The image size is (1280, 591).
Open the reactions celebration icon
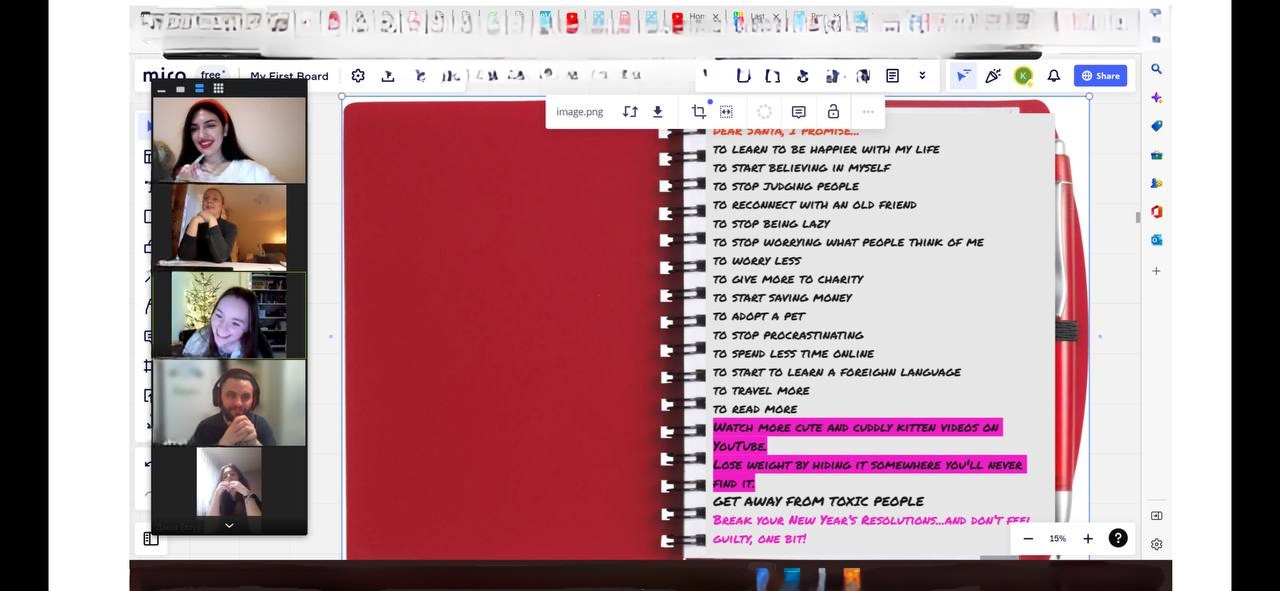click(x=993, y=76)
